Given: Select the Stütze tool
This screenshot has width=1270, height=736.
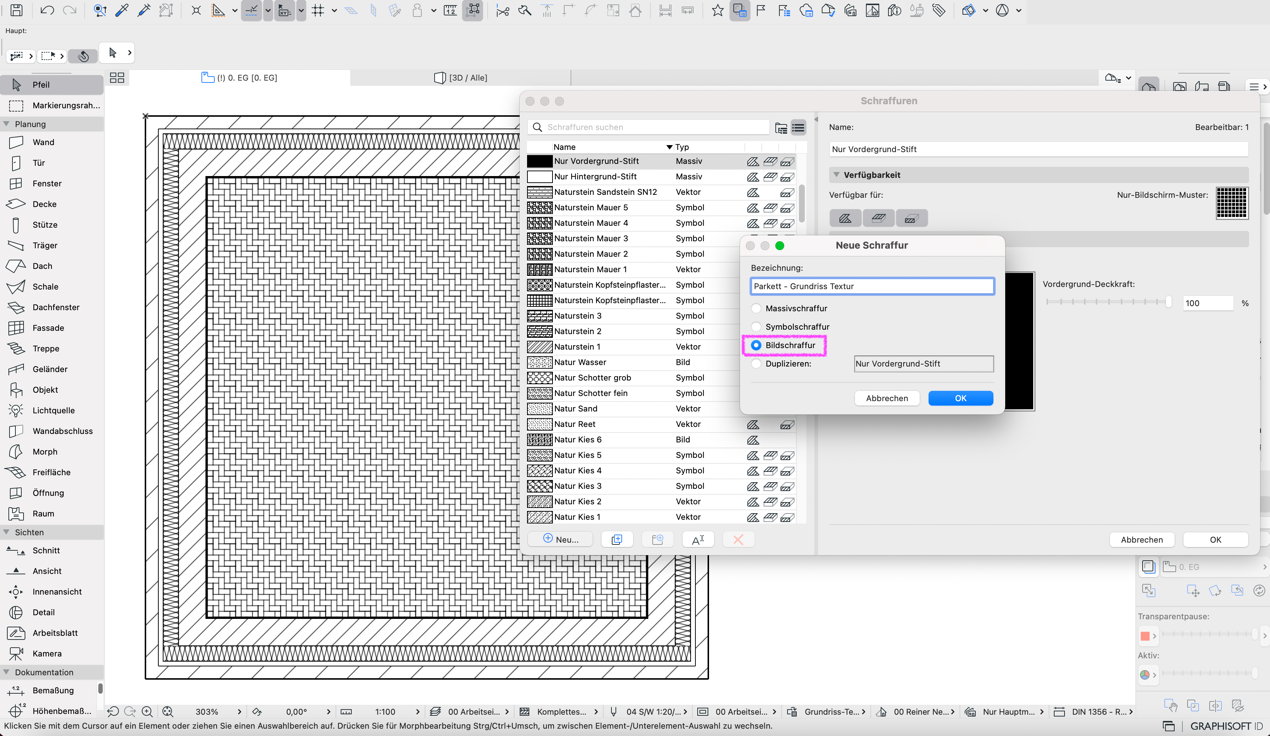Looking at the screenshot, I should (52, 225).
